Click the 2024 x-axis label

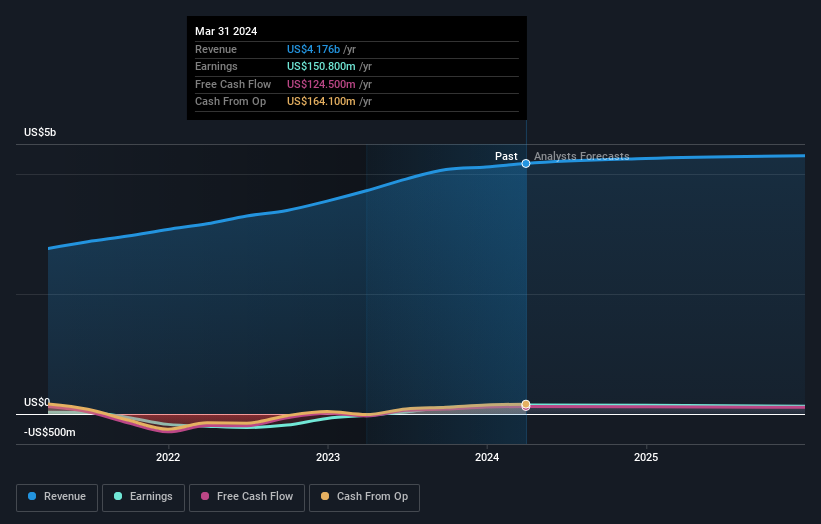[487, 457]
